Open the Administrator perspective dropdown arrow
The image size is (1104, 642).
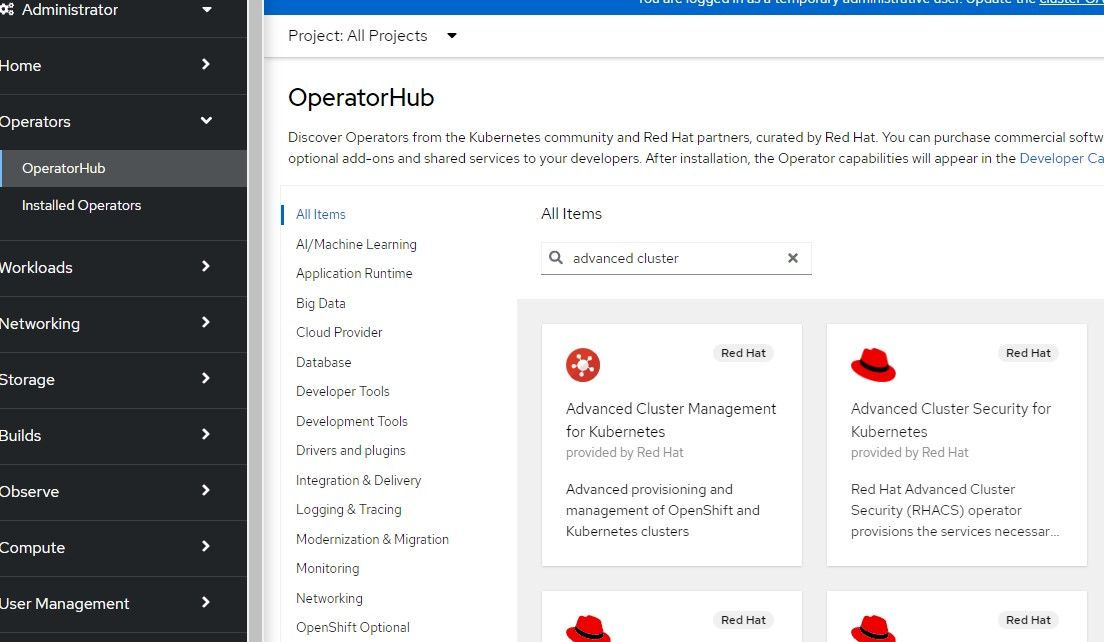(x=207, y=10)
